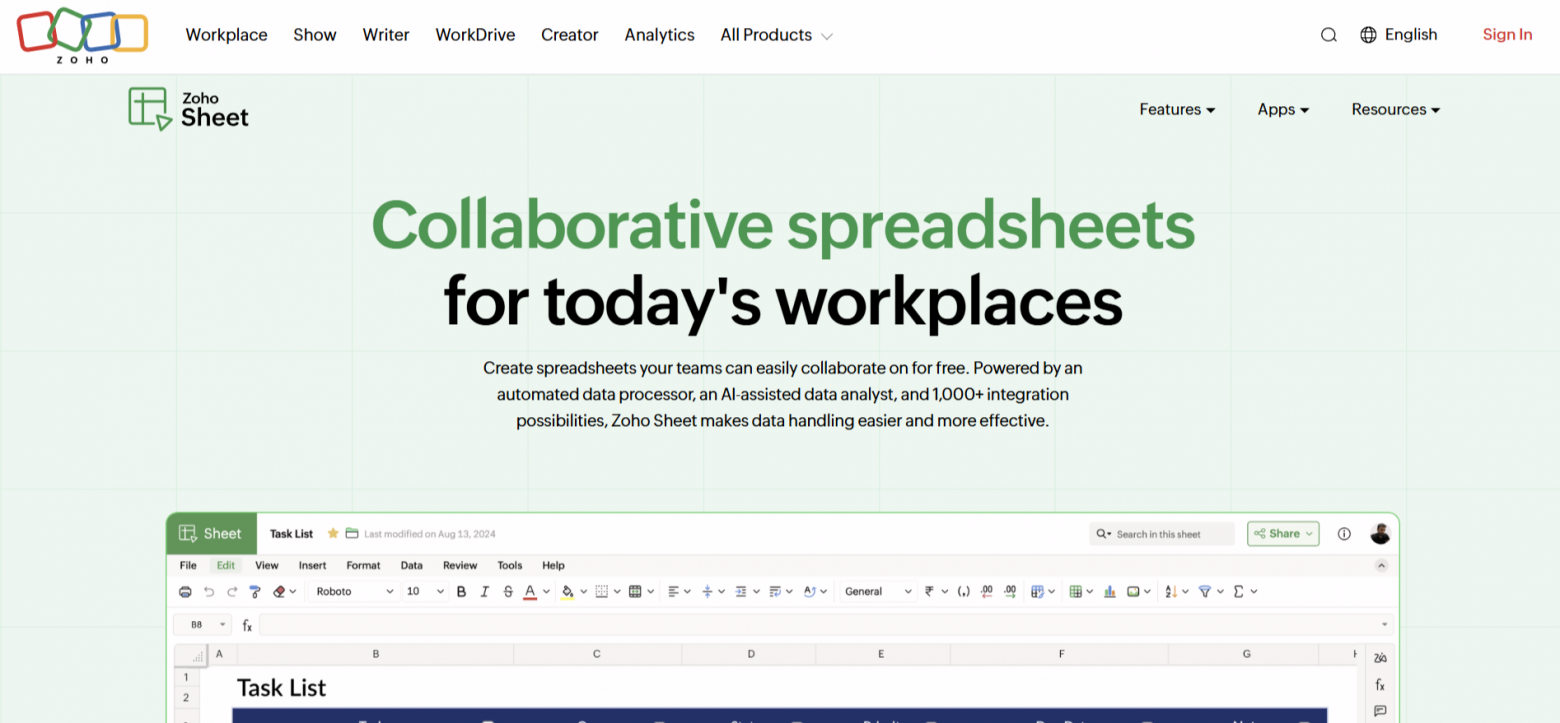Viewport: 1560px width, 723px height.
Task: Click the info icon beside Share
Action: [x=1344, y=534]
